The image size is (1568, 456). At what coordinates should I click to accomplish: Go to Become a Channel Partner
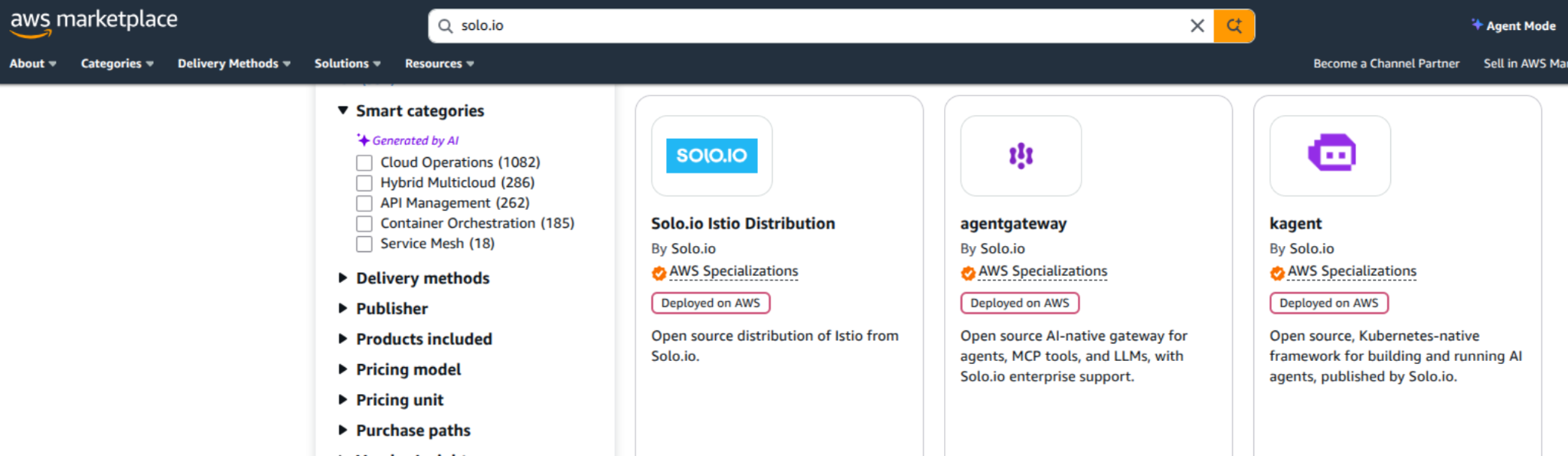pyautogui.click(x=1387, y=64)
